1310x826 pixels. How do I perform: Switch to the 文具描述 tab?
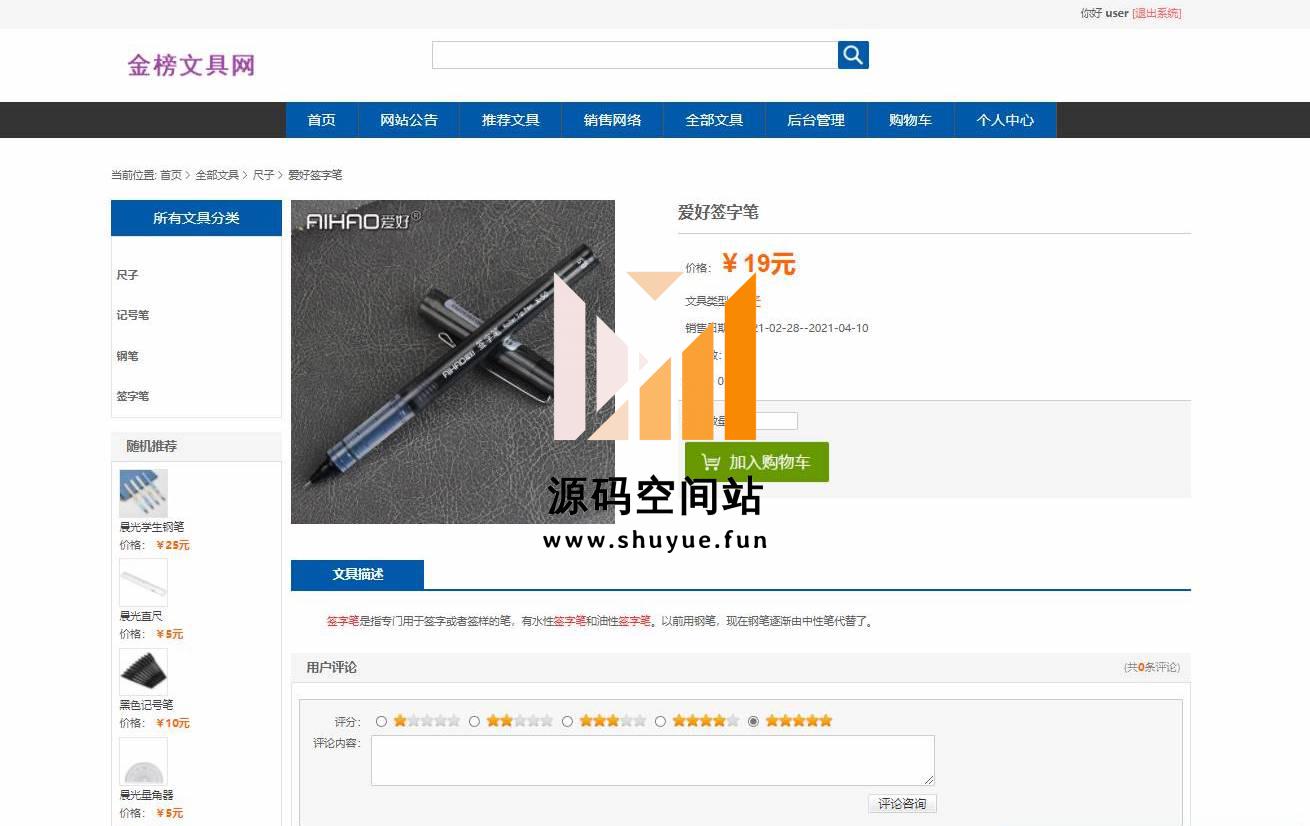point(357,575)
